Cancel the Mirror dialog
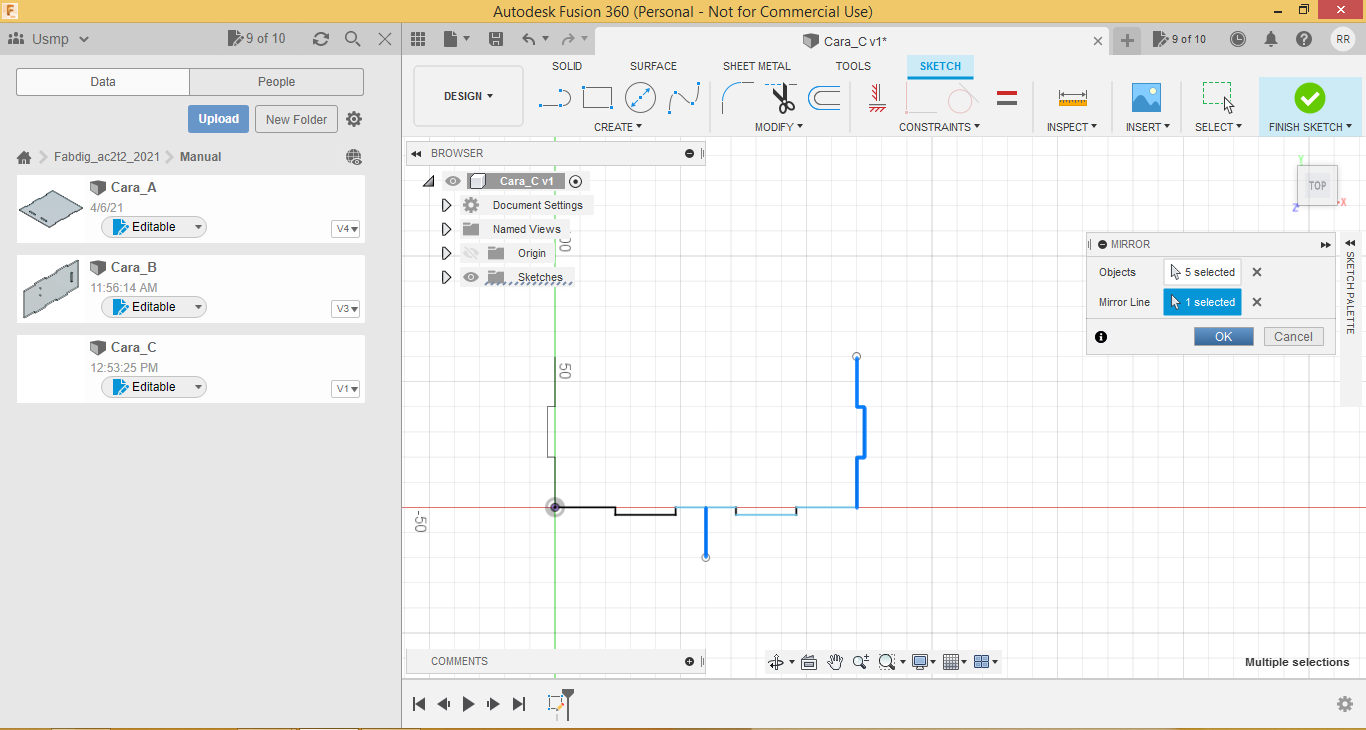1366x730 pixels. click(1293, 337)
